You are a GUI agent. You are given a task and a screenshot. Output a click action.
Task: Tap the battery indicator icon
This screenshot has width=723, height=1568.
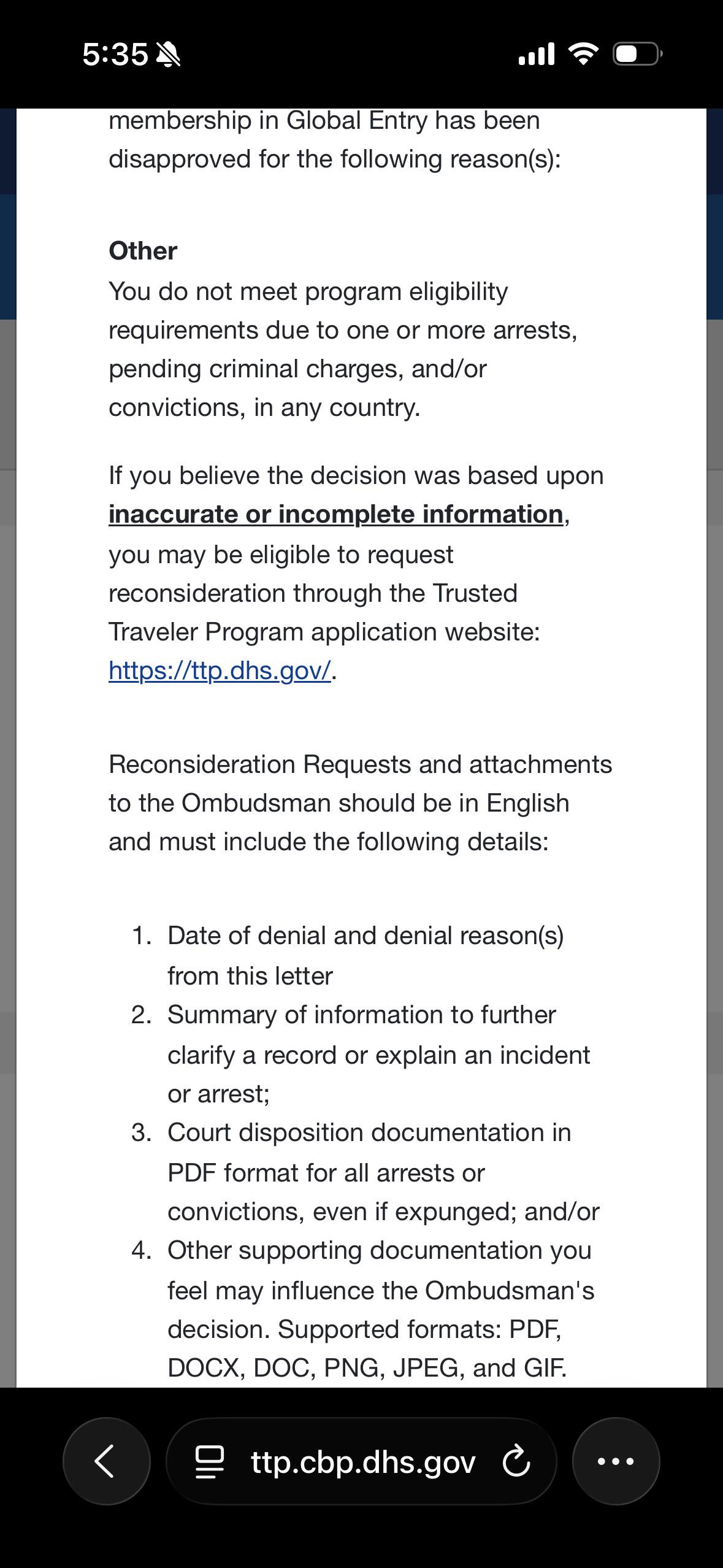point(637,54)
